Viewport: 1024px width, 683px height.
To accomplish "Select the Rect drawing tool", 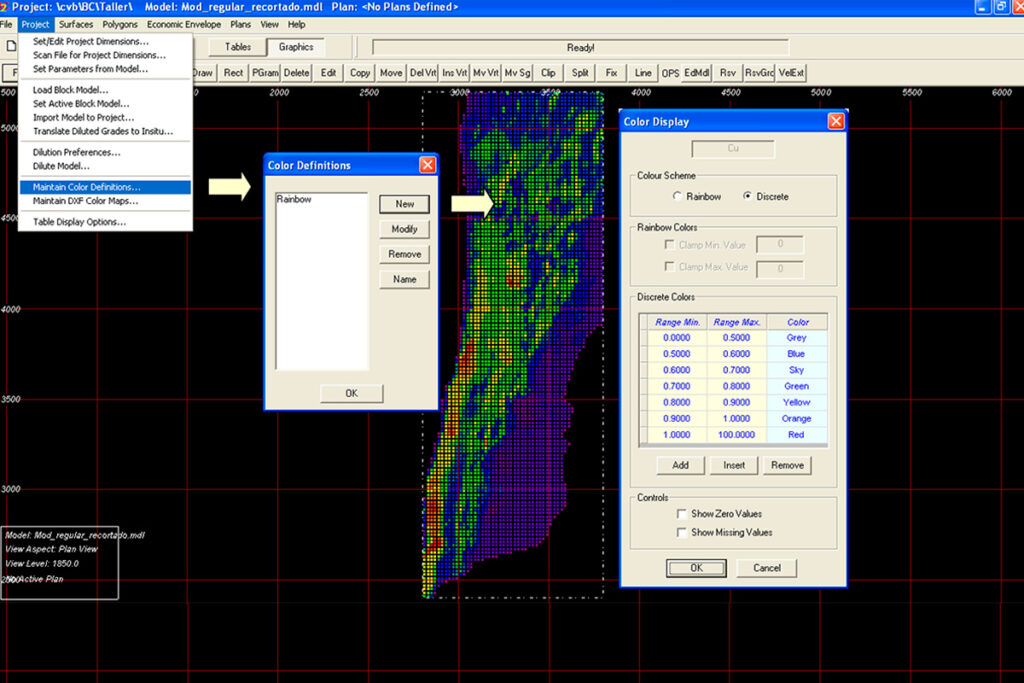I will pos(233,73).
